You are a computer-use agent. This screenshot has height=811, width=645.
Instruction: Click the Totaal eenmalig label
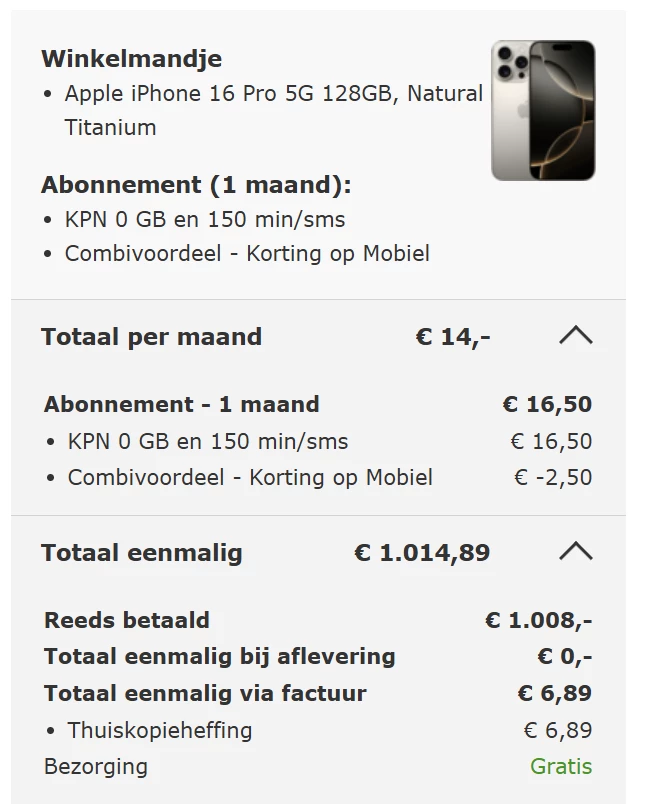pos(142,553)
